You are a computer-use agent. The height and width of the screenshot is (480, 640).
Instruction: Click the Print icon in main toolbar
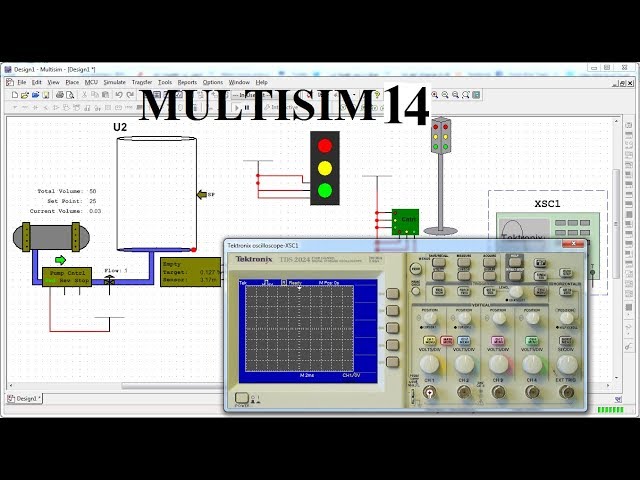pyautogui.click(x=60, y=95)
